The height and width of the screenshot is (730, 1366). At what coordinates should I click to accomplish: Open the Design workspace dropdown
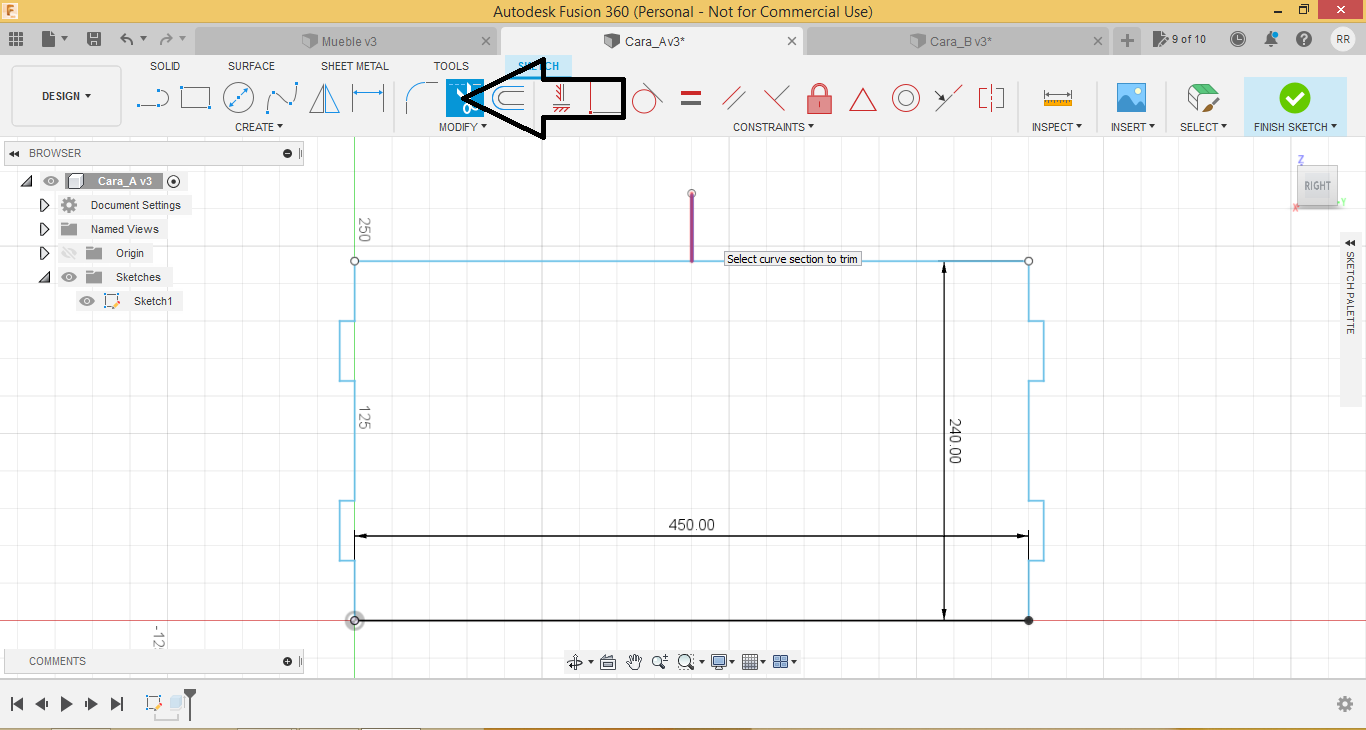[66, 96]
